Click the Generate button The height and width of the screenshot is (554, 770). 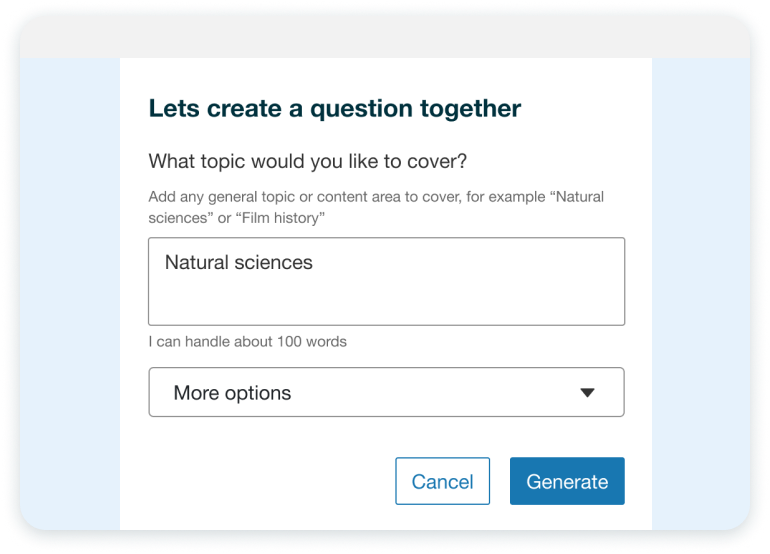pos(567,481)
